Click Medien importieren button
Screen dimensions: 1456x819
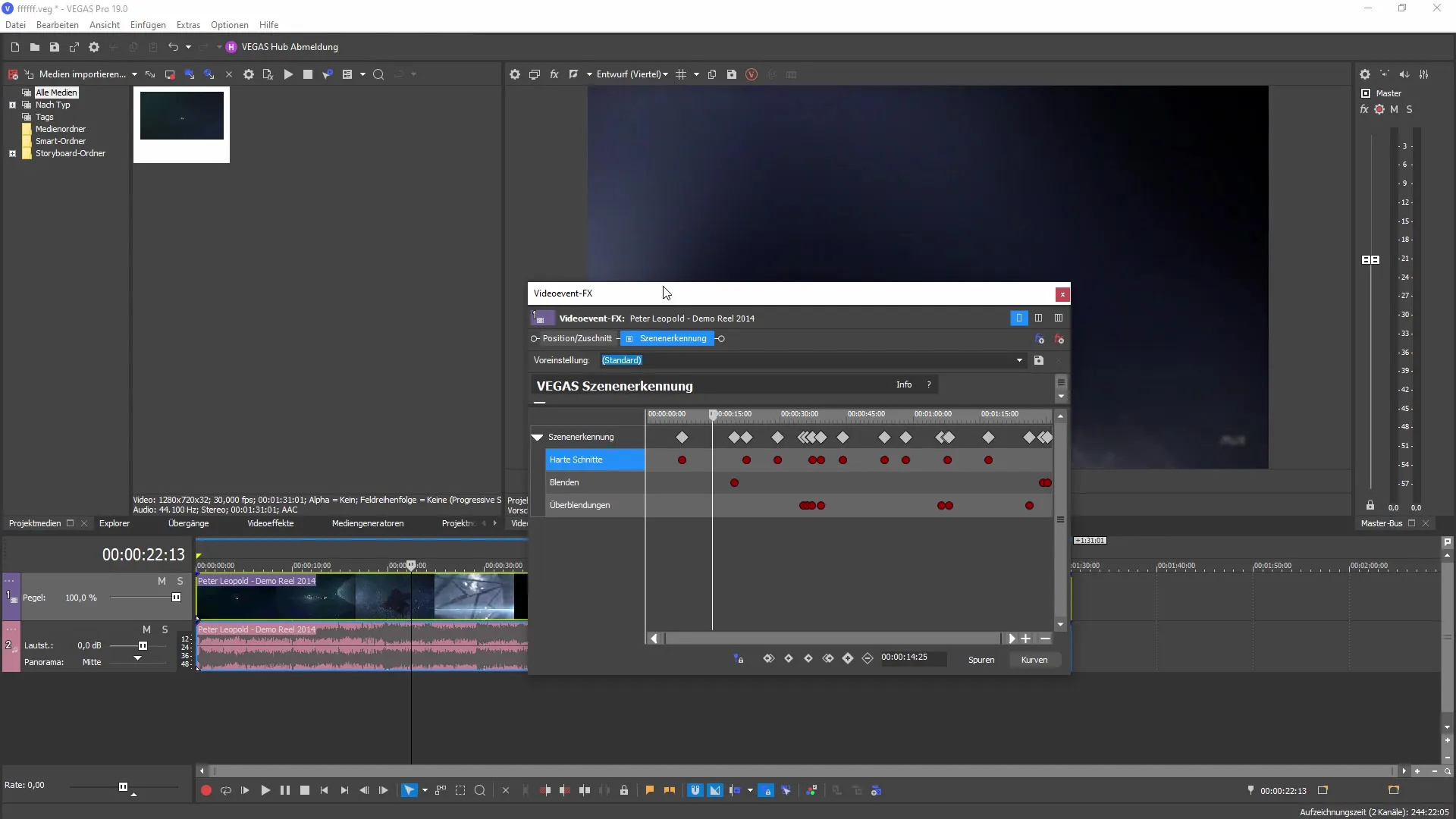[76, 74]
